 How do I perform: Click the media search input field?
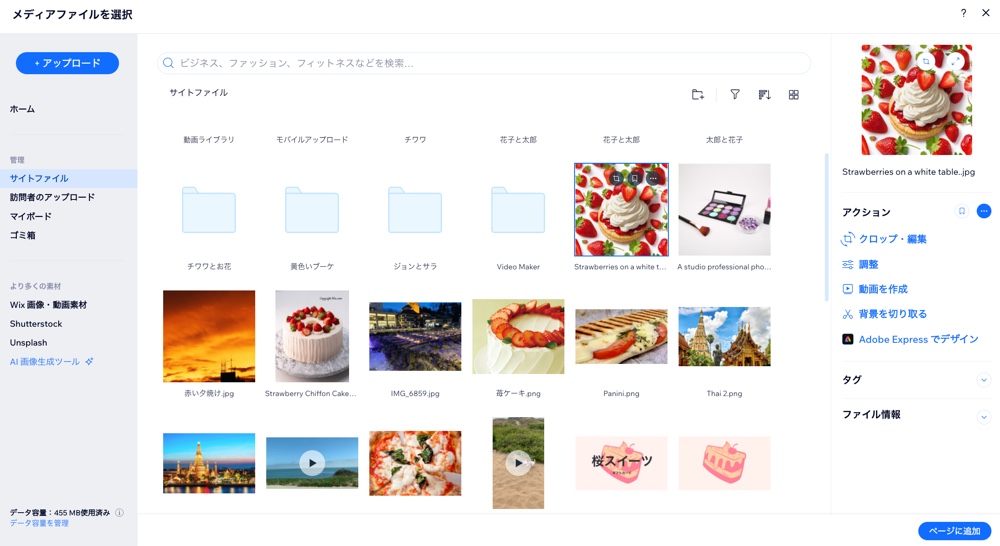pos(484,63)
